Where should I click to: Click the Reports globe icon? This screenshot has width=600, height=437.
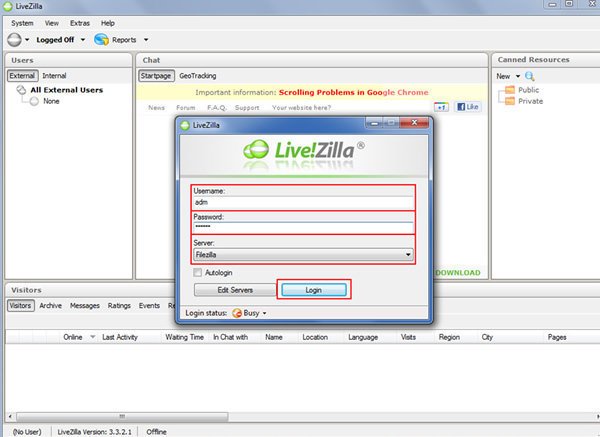pyautogui.click(x=101, y=39)
